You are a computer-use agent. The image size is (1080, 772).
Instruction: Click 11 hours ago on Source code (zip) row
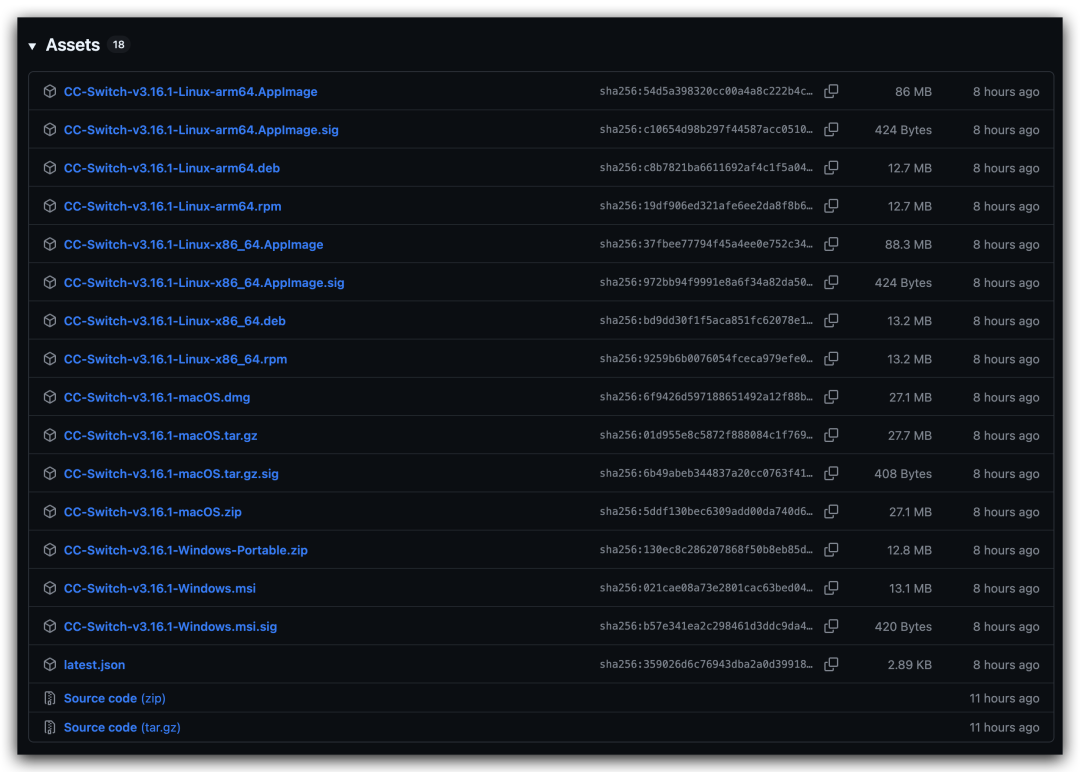pyautogui.click(x=1004, y=698)
